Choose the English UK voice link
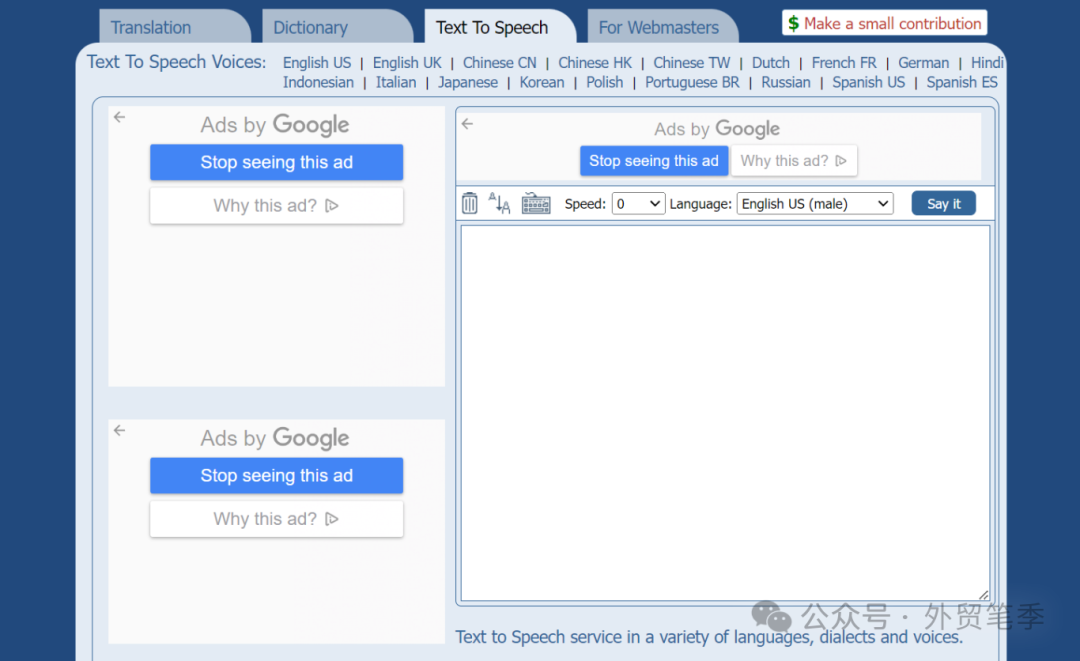The image size is (1080, 661). point(407,63)
